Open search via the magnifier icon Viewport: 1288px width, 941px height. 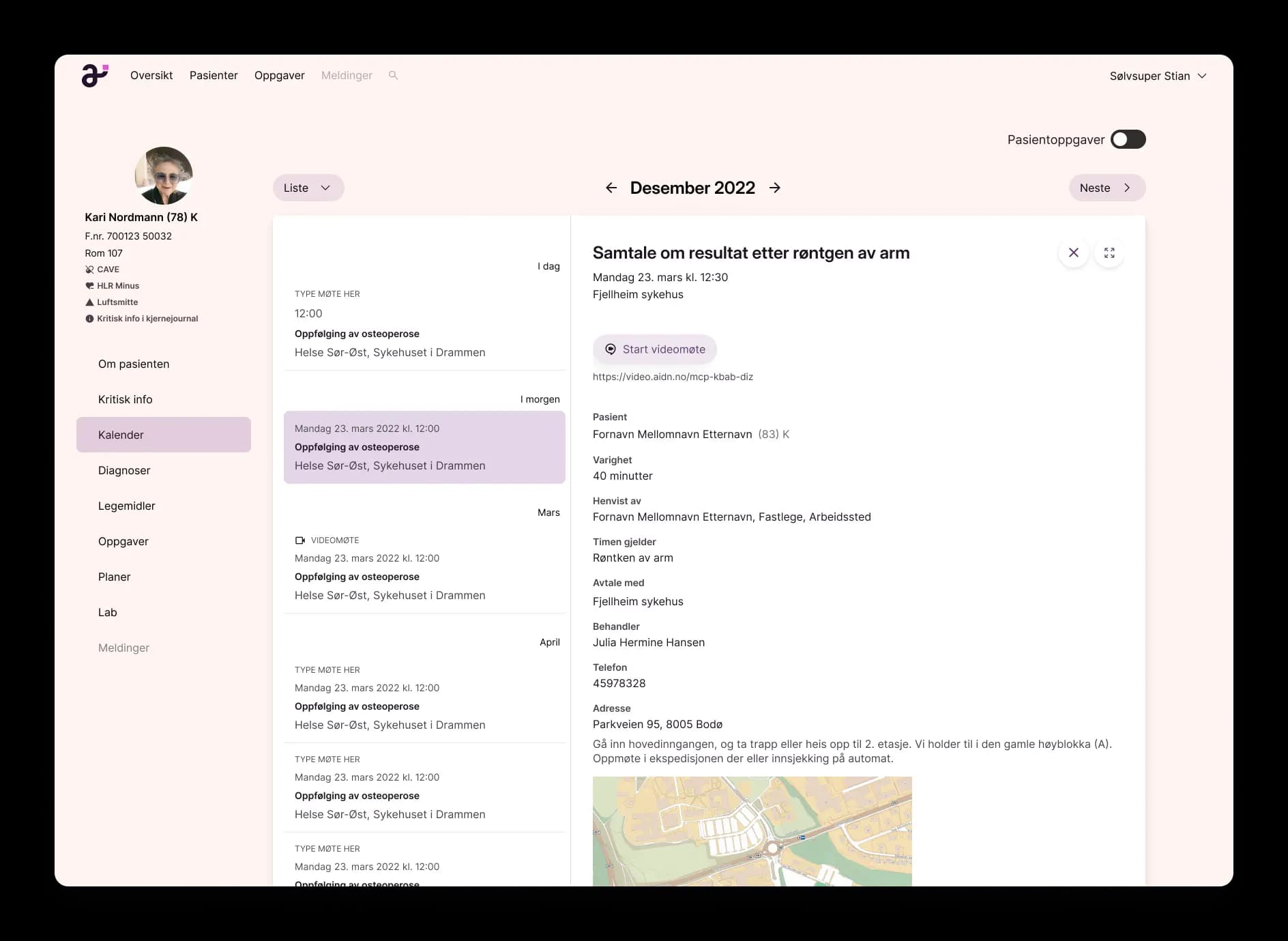click(x=393, y=75)
